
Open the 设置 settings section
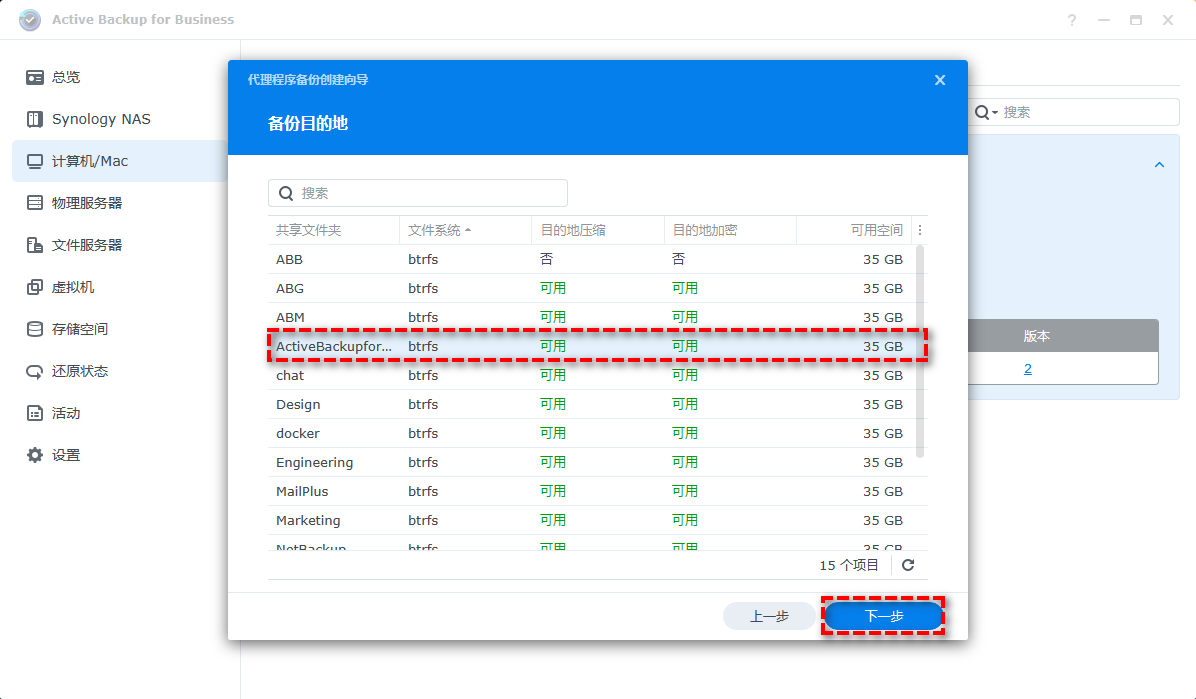click(55, 454)
